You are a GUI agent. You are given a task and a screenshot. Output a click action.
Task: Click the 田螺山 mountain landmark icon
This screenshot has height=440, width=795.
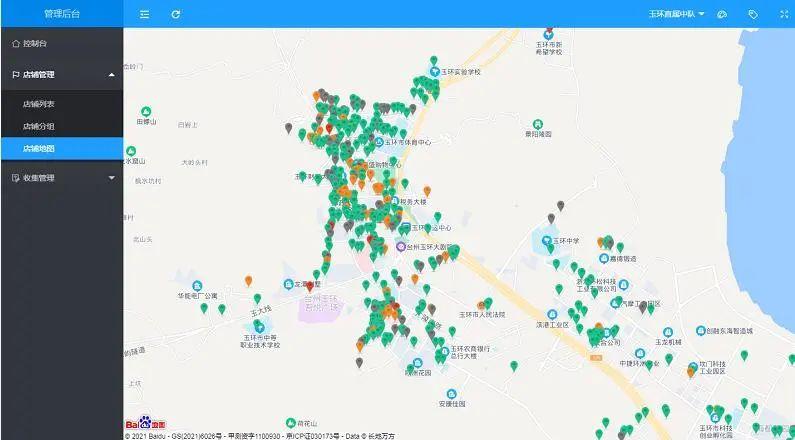coord(145,110)
